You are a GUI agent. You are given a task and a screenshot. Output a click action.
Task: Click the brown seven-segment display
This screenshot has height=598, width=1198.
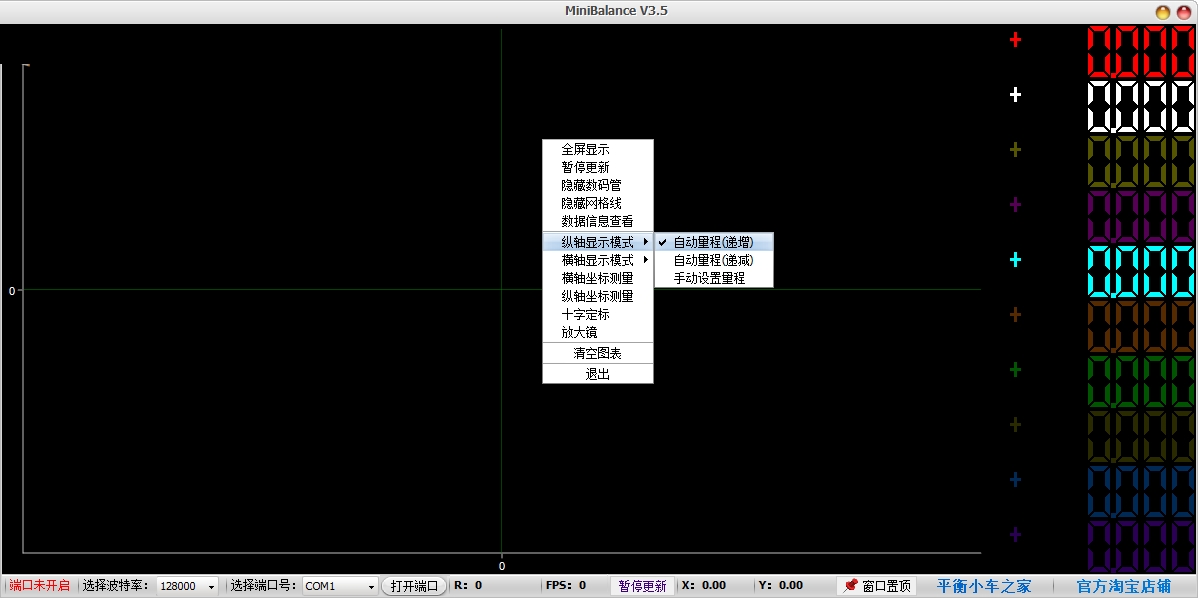coord(1141,326)
